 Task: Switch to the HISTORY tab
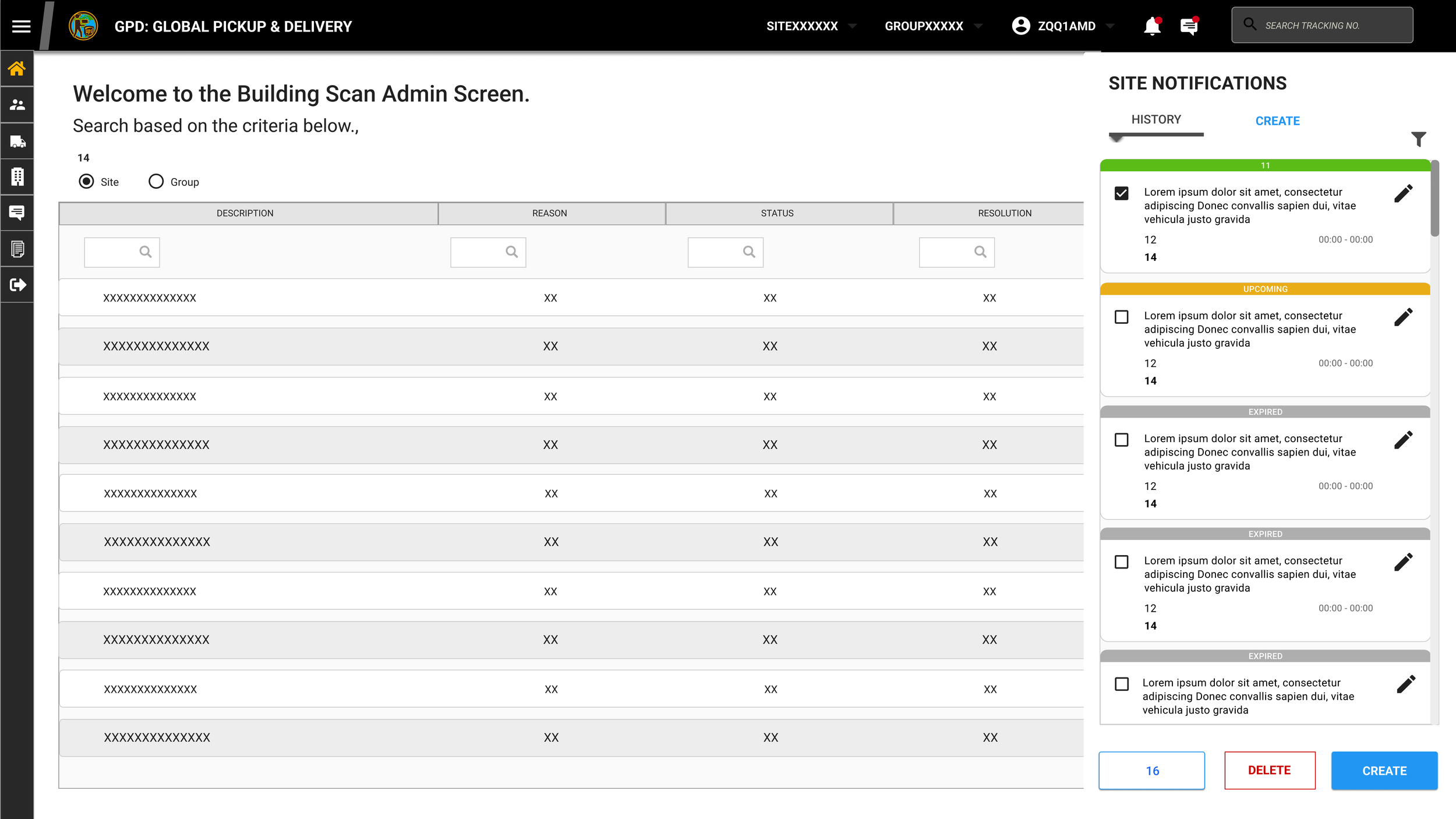pyautogui.click(x=1155, y=120)
